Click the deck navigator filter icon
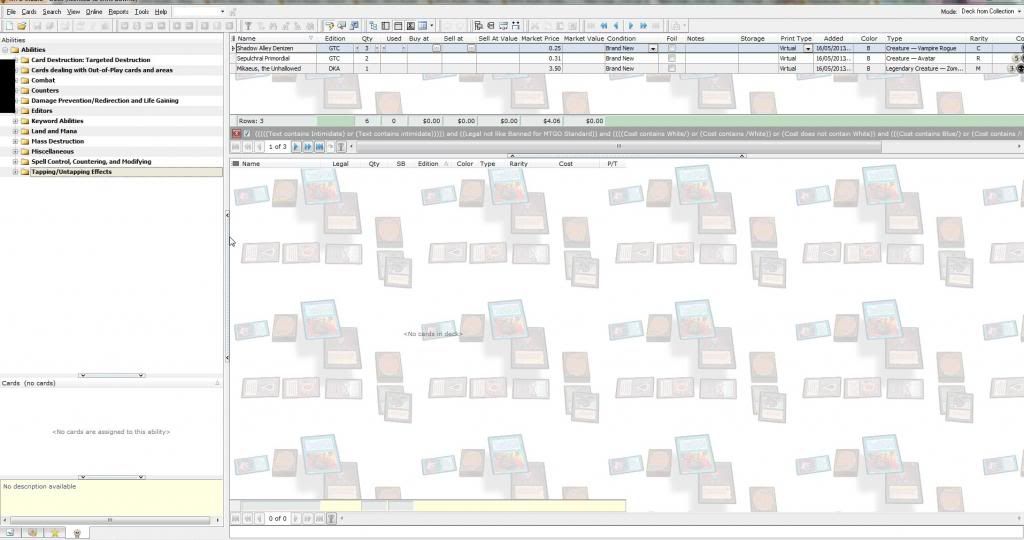 tap(331, 518)
